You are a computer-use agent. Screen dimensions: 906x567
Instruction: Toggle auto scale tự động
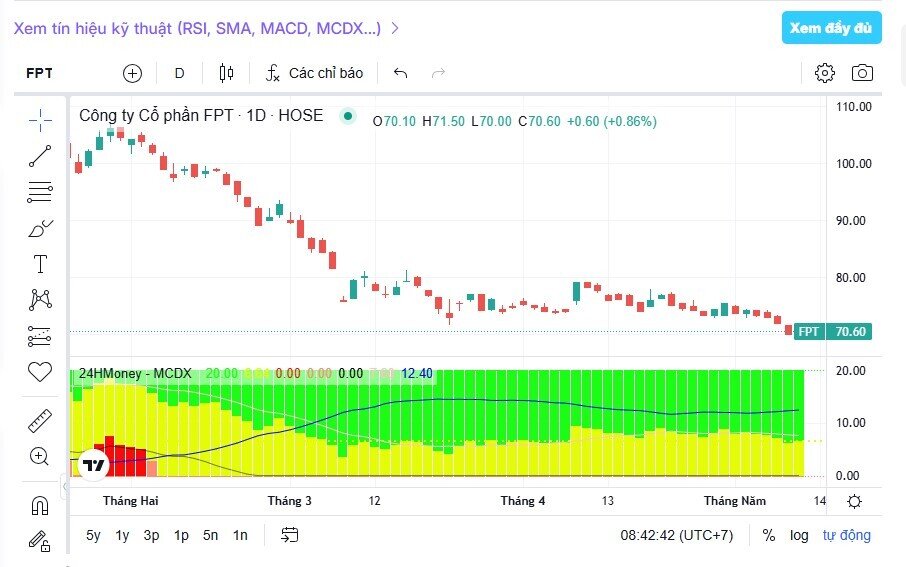coord(846,535)
